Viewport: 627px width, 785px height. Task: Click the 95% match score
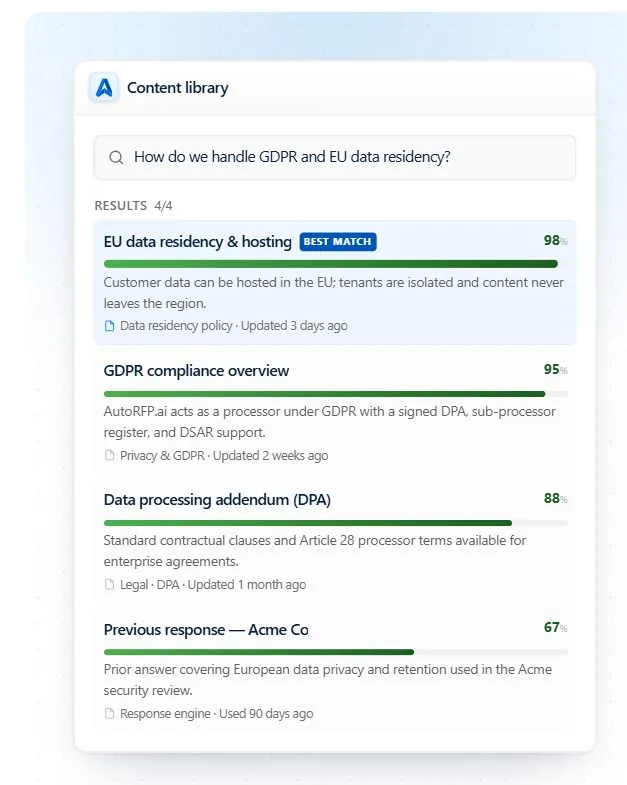coord(555,369)
